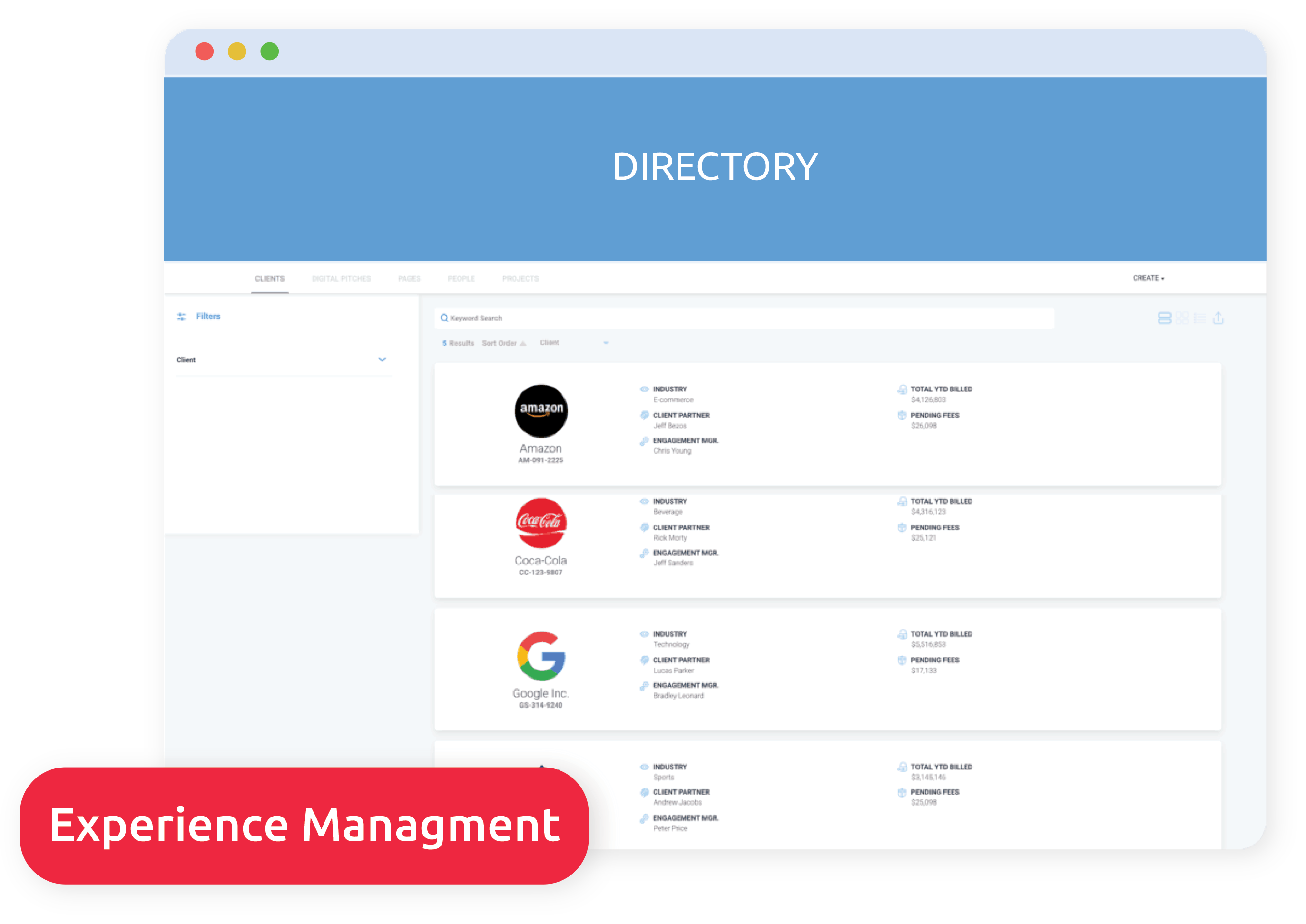
Task: Expand the Client filter chevron
Action: [382, 359]
